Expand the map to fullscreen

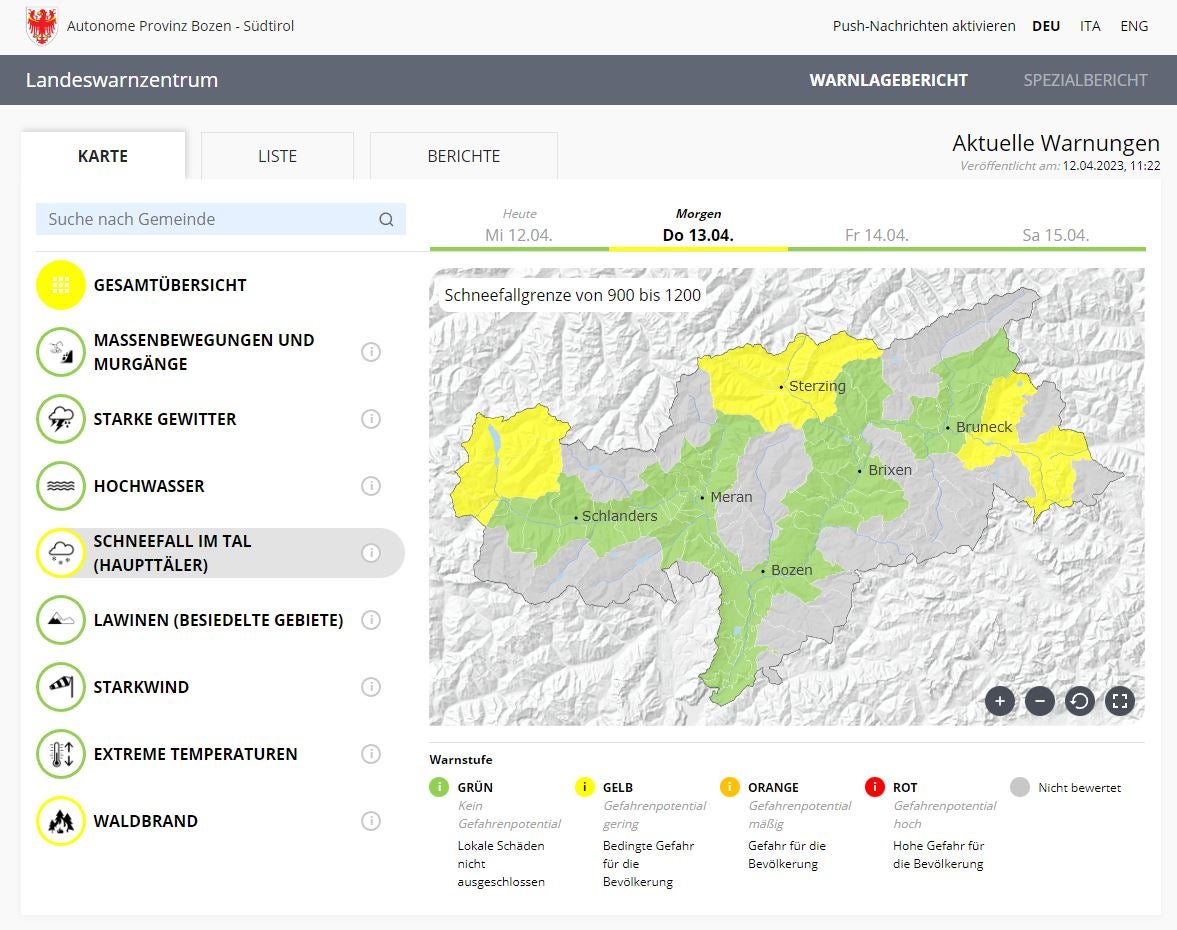[x=1120, y=701]
